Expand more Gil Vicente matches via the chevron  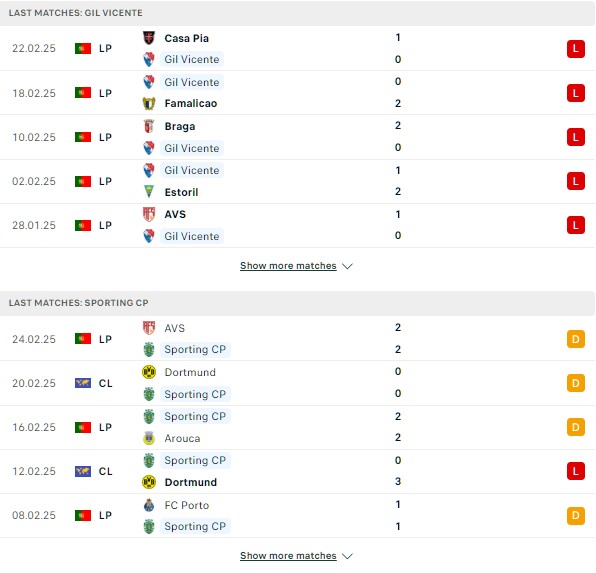pyautogui.click(x=347, y=266)
